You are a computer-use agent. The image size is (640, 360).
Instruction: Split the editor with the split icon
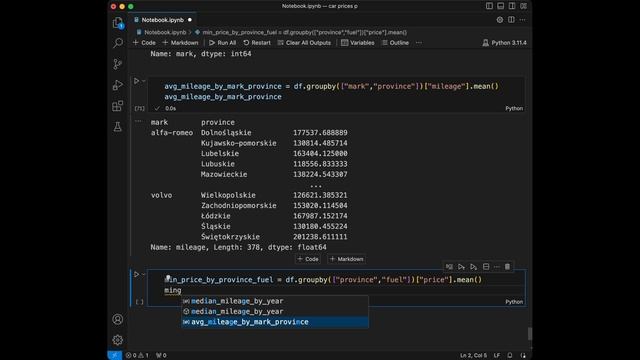(x=511, y=20)
